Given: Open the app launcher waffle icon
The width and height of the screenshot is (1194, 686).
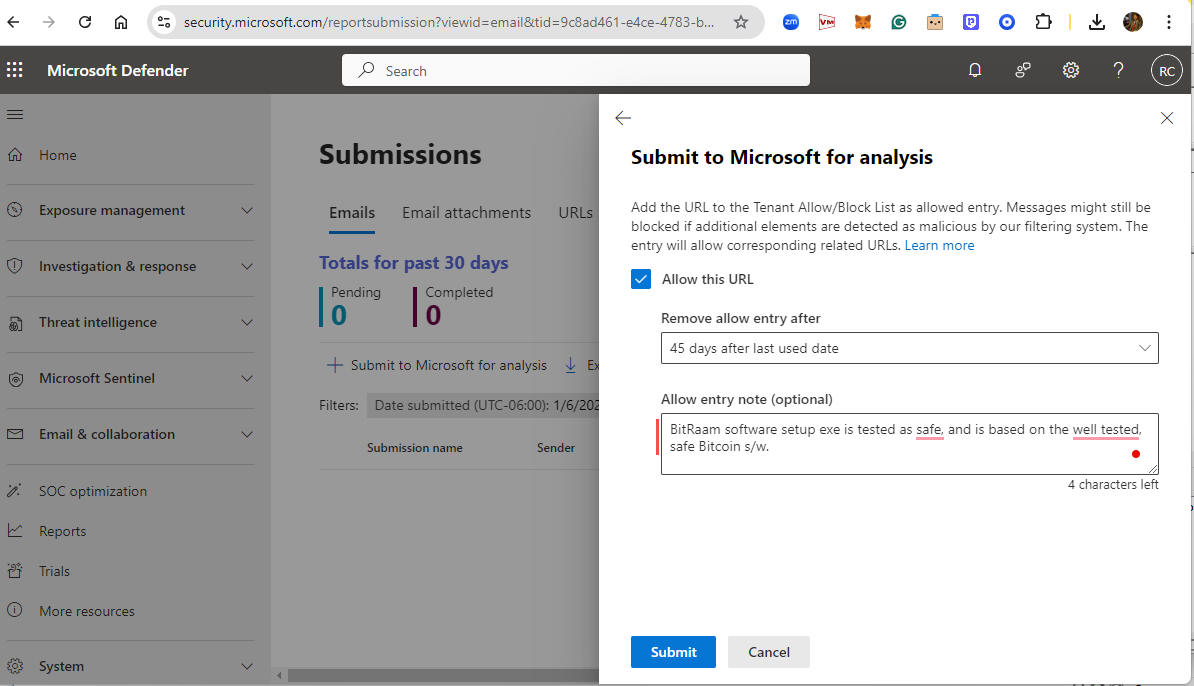Looking at the screenshot, I should pyautogui.click(x=14, y=70).
